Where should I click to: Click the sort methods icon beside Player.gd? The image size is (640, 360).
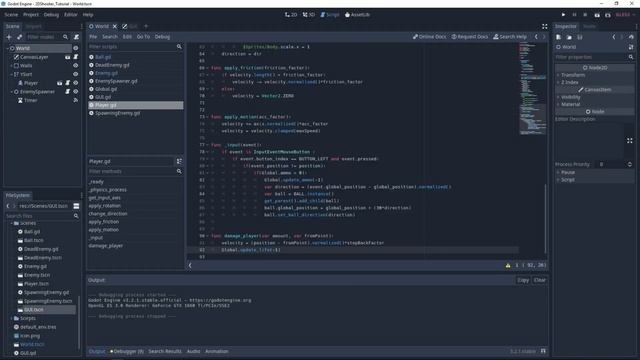point(179,161)
